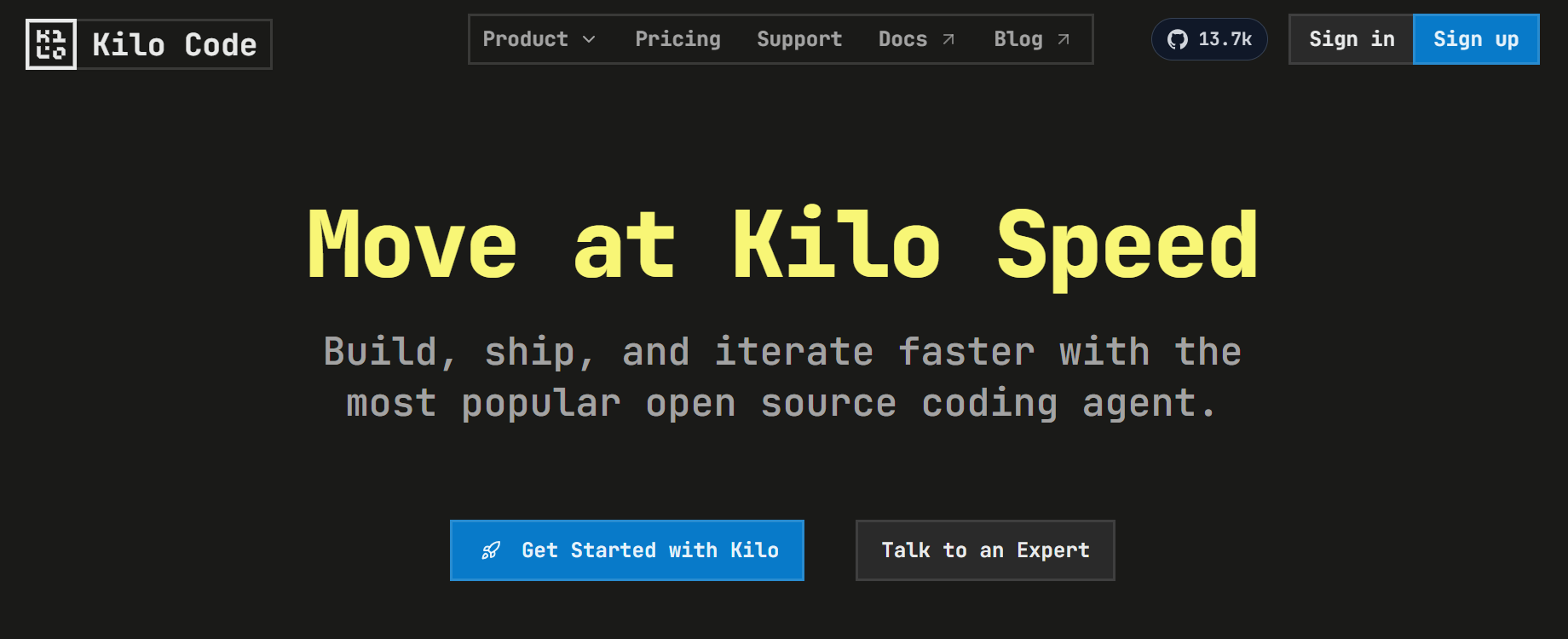Click Get Started with Kilo

(649, 550)
